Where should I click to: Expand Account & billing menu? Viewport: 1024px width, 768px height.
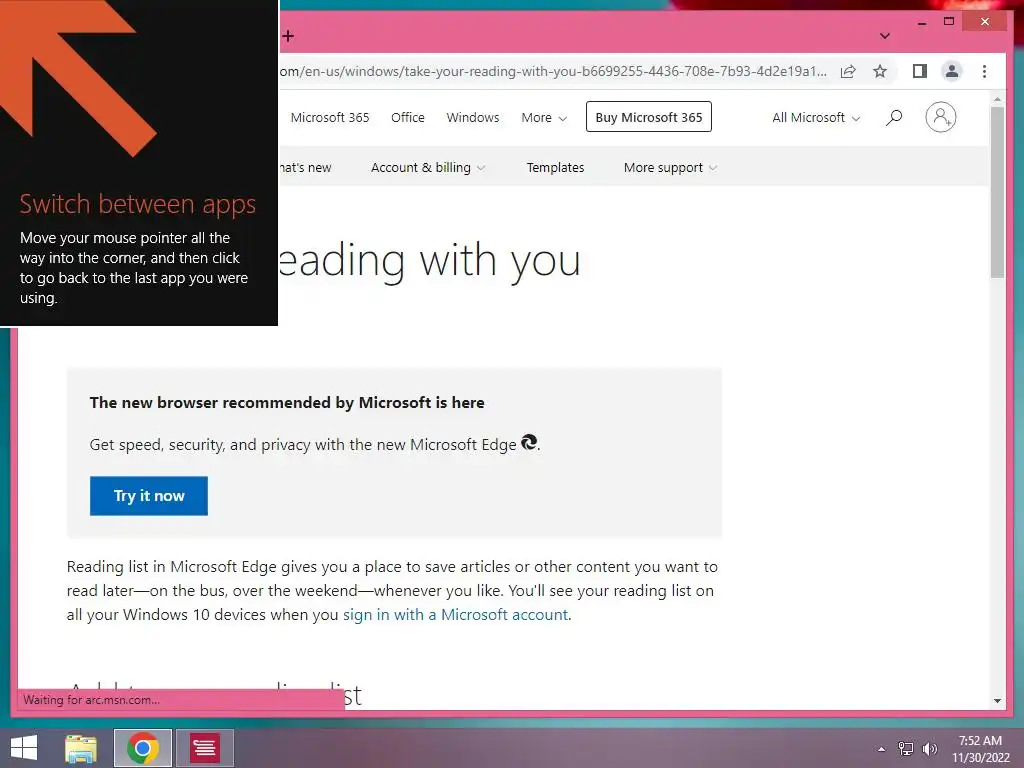point(428,168)
